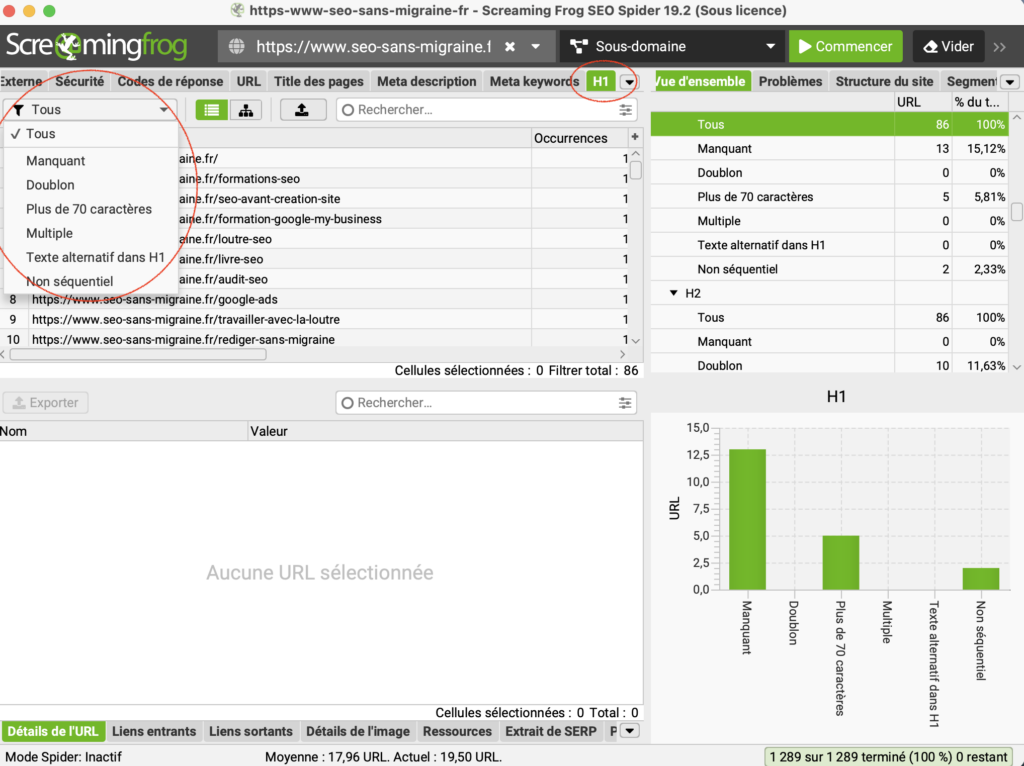1024x766 pixels.
Task: Select the H1 Non séquentiel overview row
Action: pyautogui.click(x=829, y=270)
